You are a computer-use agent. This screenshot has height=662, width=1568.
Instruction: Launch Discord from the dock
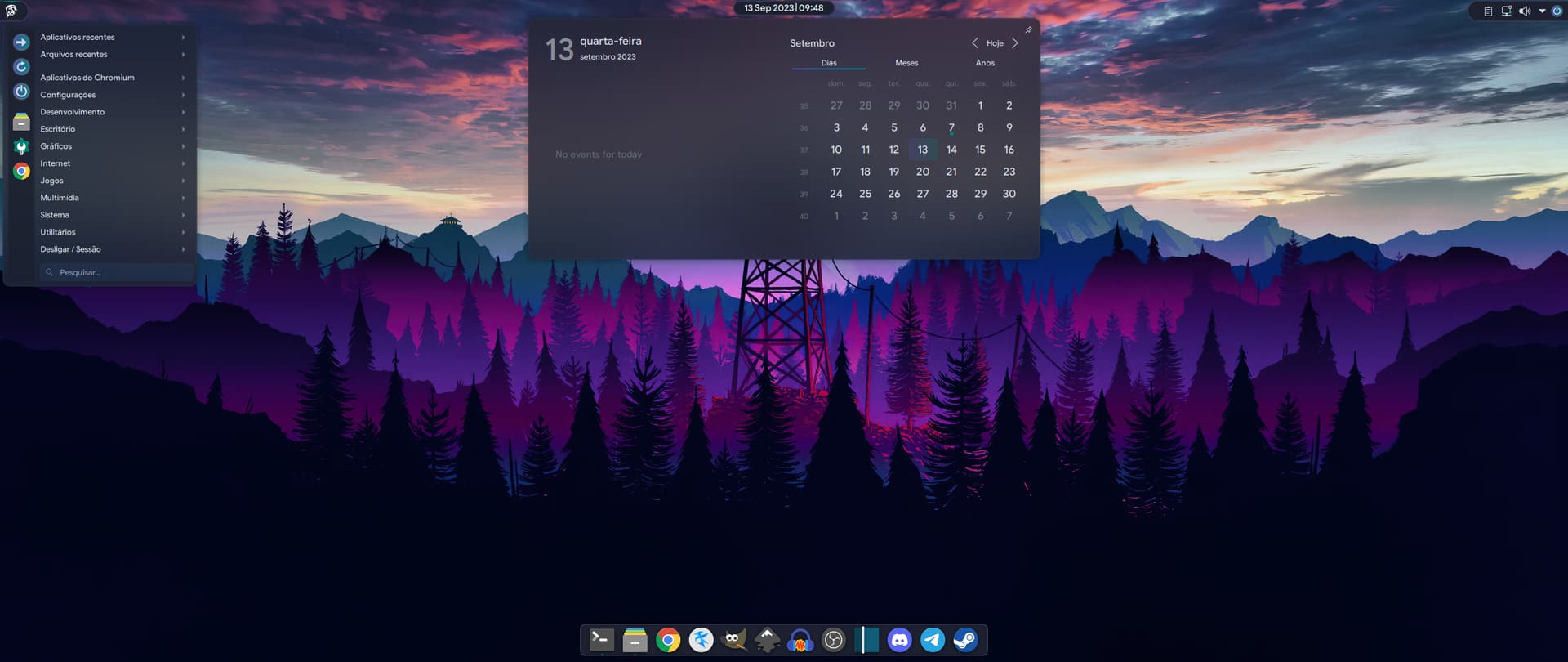pyautogui.click(x=899, y=640)
